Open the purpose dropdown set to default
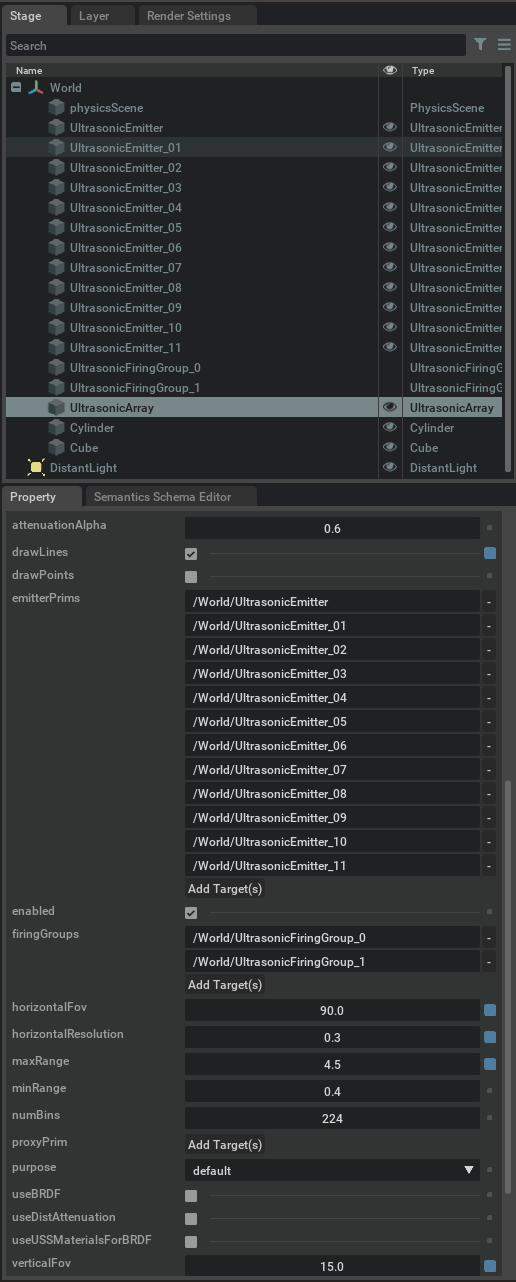Screen dimensions: 516x1282 pyautogui.click(x=332, y=1170)
